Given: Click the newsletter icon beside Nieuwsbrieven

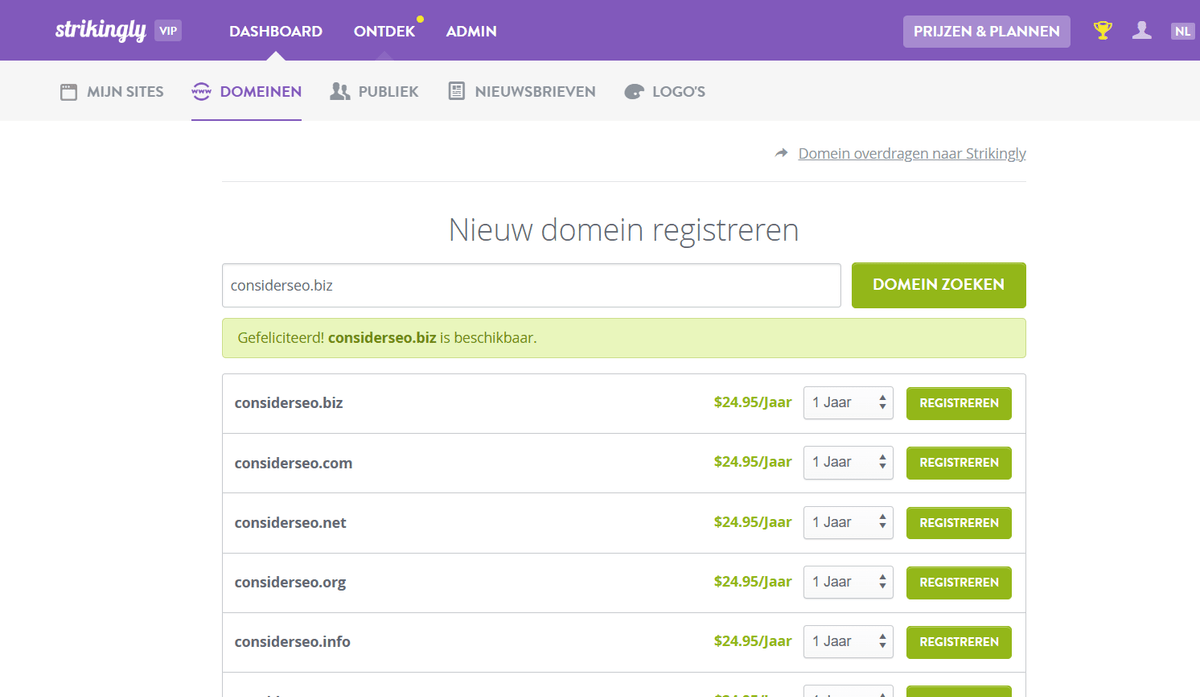Looking at the screenshot, I should click(x=457, y=90).
